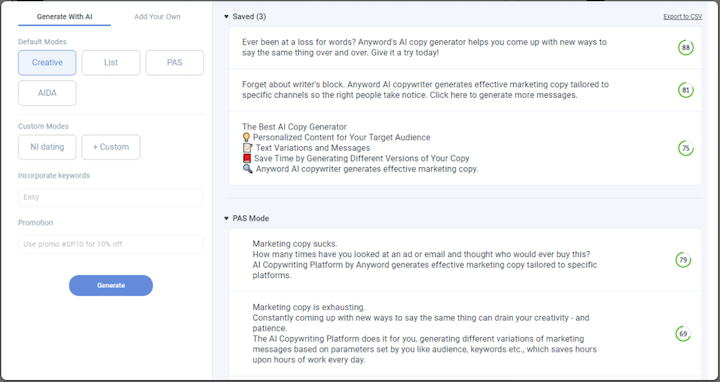Choose the AIDA mode button
The width and height of the screenshot is (720, 382).
[x=47, y=93]
